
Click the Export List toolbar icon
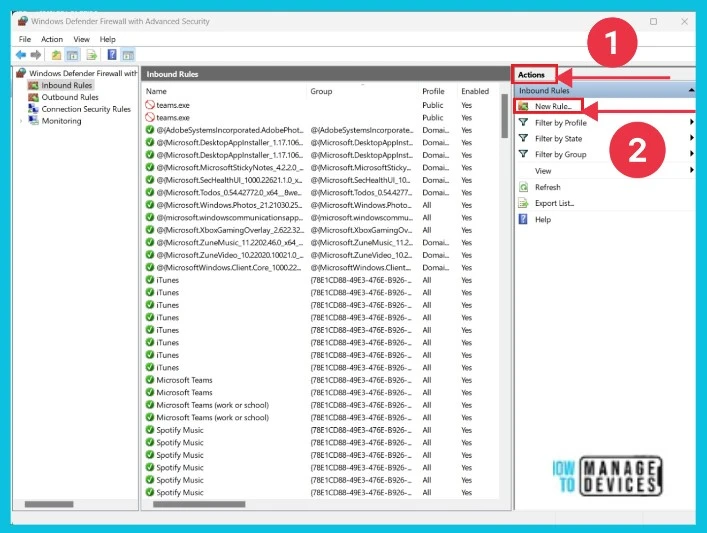click(x=92, y=55)
